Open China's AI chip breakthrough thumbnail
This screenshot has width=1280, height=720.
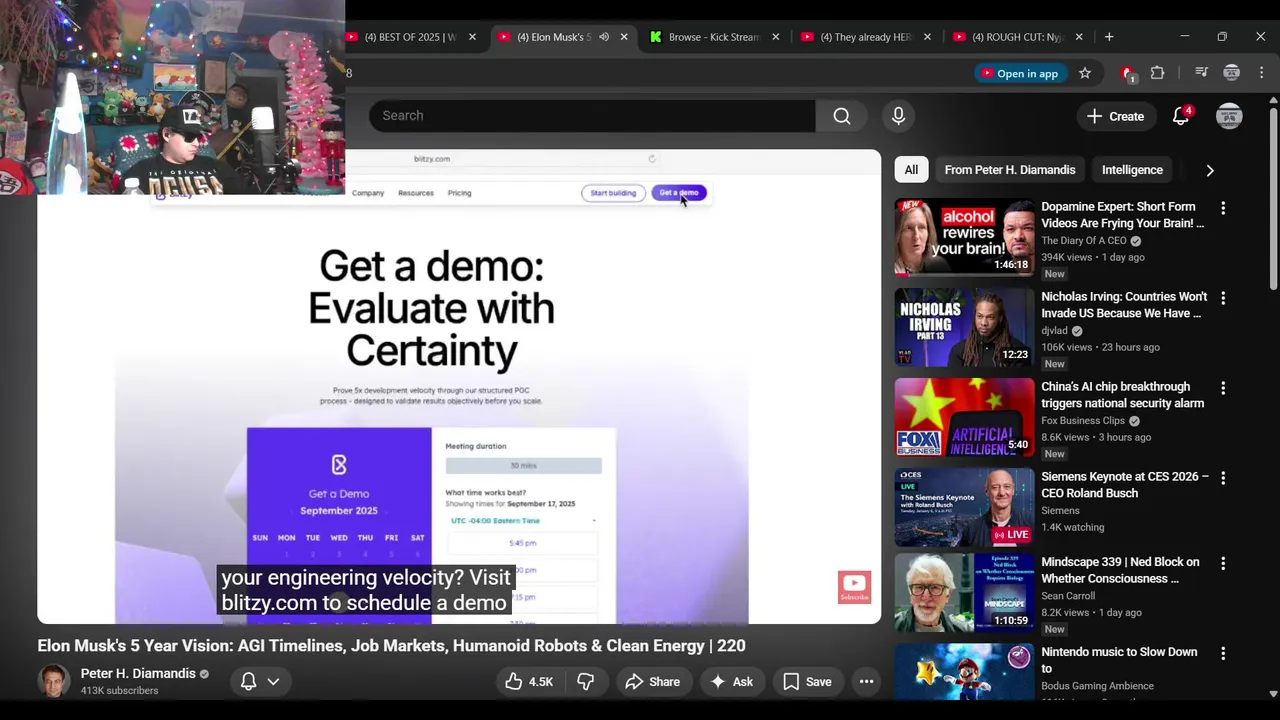click(x=965, y=417)
